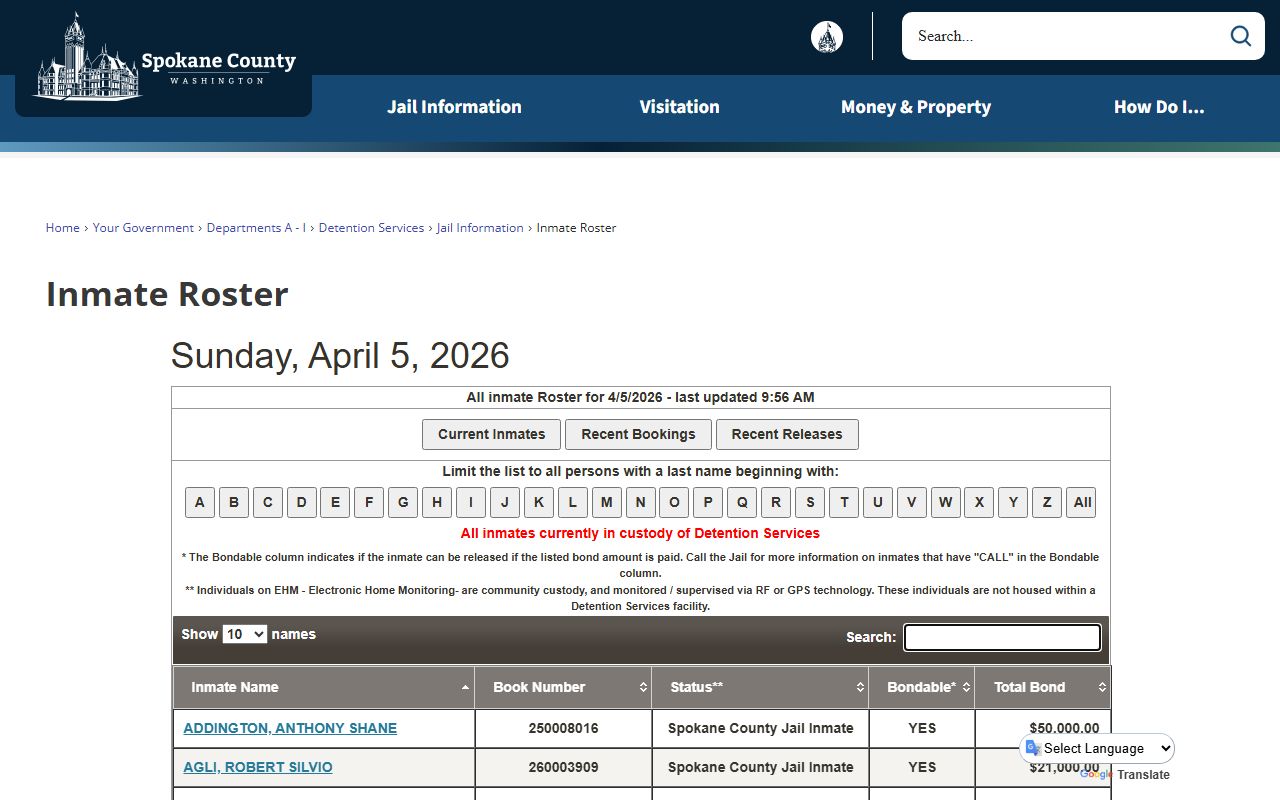Sort the Status column
1280x800 pixels.
860,688
